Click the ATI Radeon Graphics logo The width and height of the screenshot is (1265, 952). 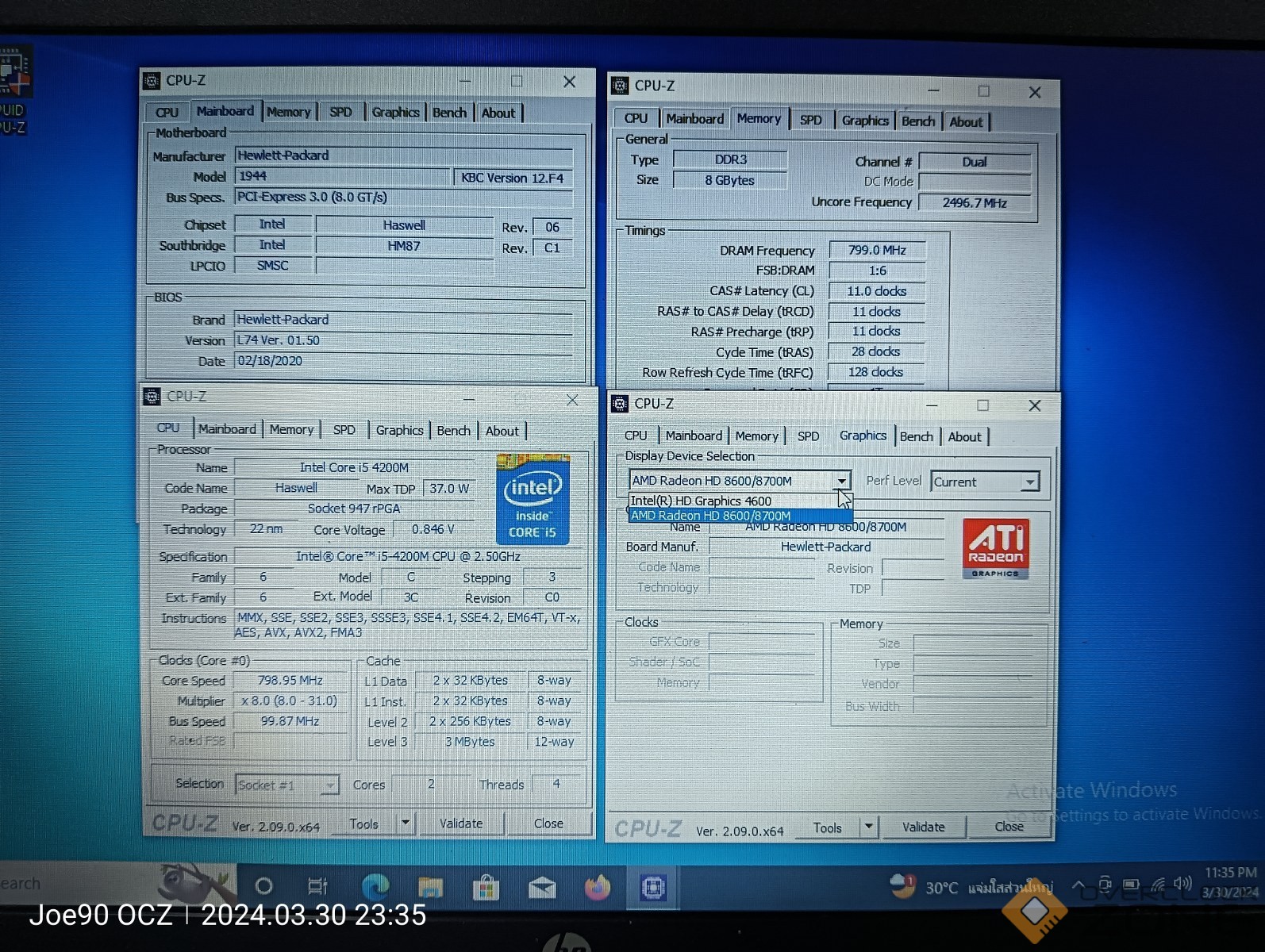[995, 548]
